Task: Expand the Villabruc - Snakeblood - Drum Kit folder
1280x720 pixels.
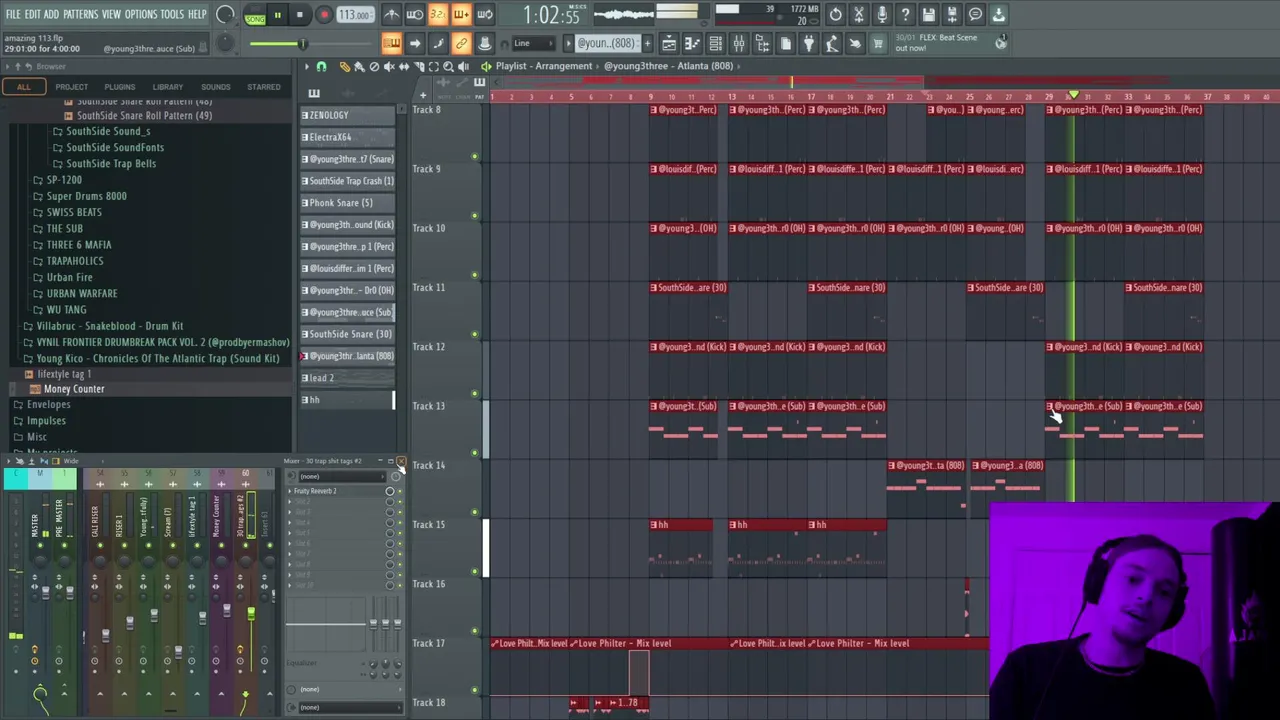Action: click(110, 326)
